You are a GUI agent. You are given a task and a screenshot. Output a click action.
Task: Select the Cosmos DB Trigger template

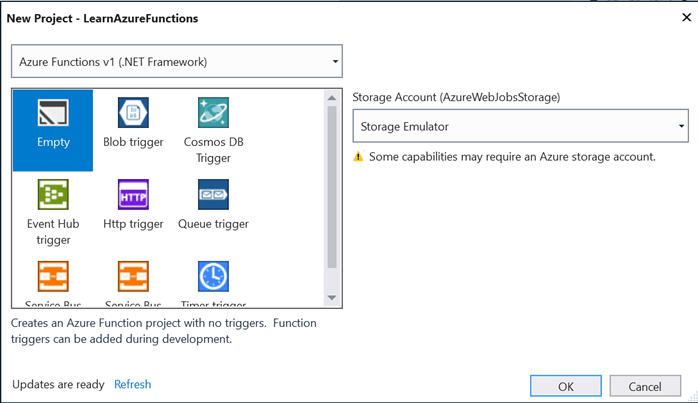click(213, 114)
